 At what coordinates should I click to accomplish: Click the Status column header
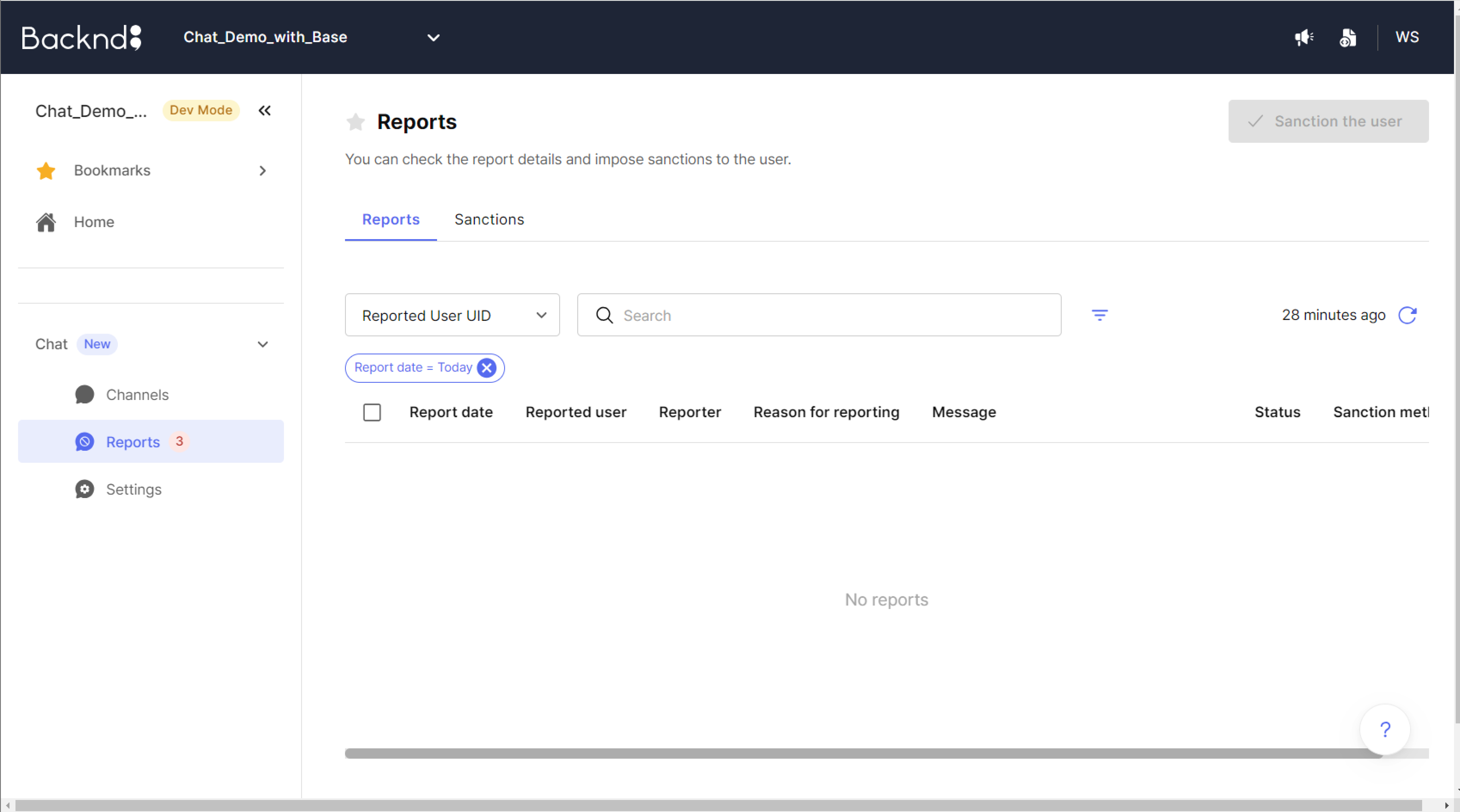1278,412
